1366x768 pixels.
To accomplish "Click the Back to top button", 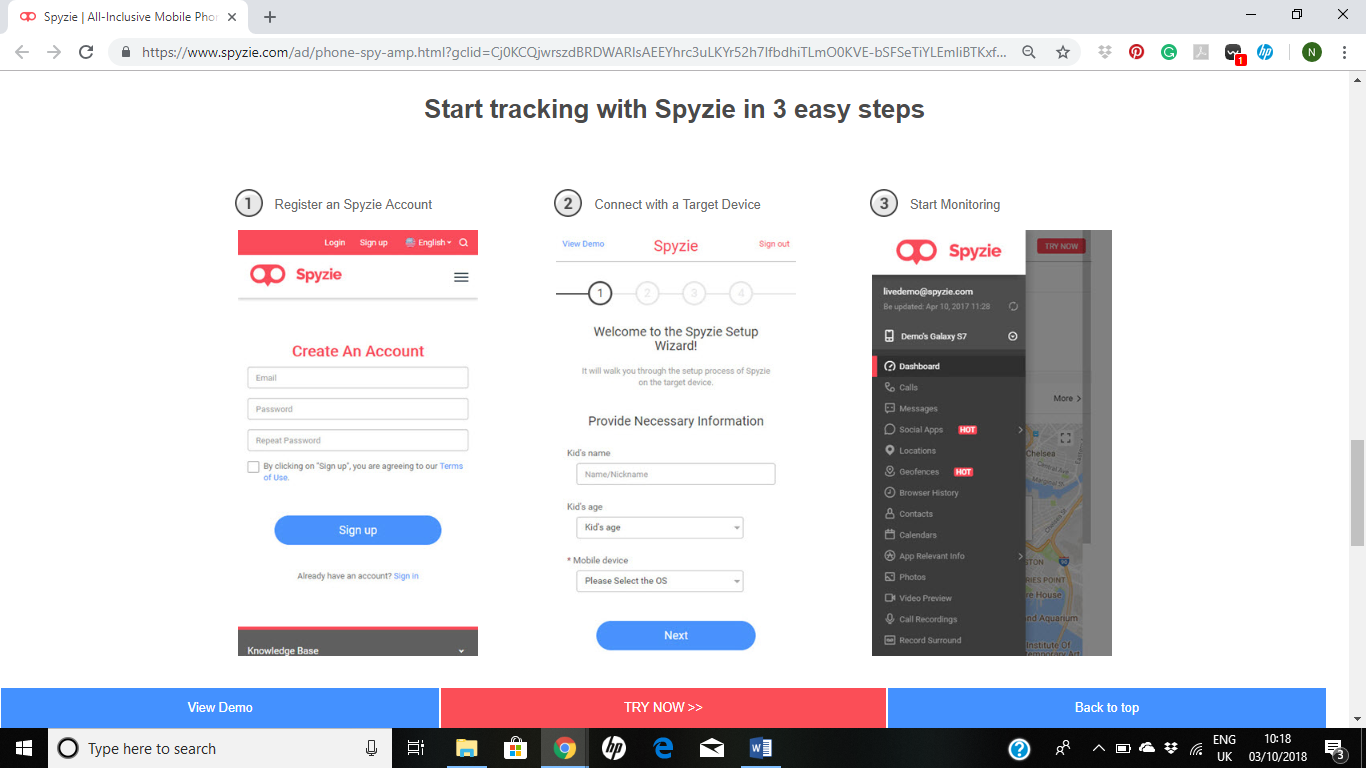I will (1106, 707).
